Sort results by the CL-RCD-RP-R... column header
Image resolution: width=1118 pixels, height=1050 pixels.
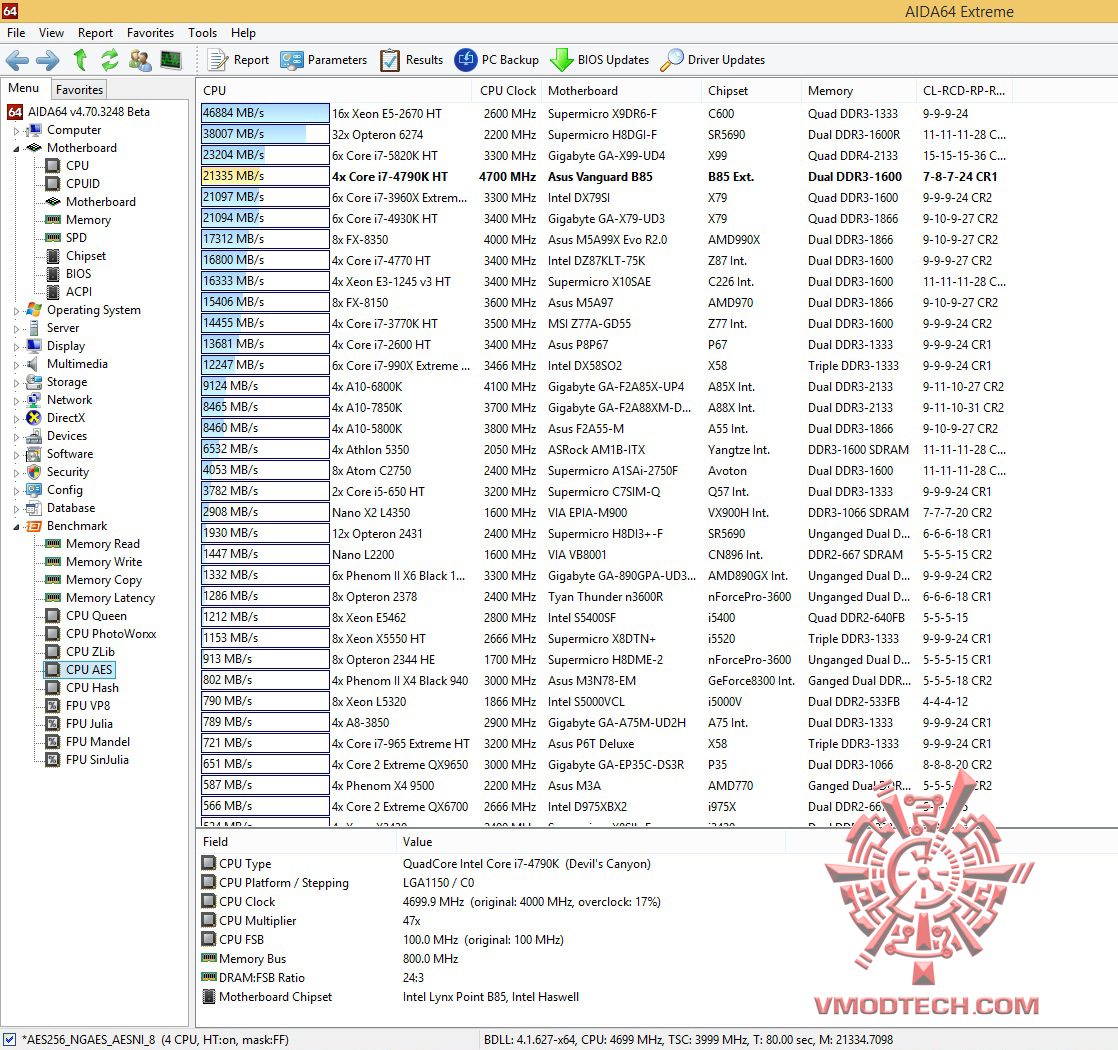[x=964, y=91]
